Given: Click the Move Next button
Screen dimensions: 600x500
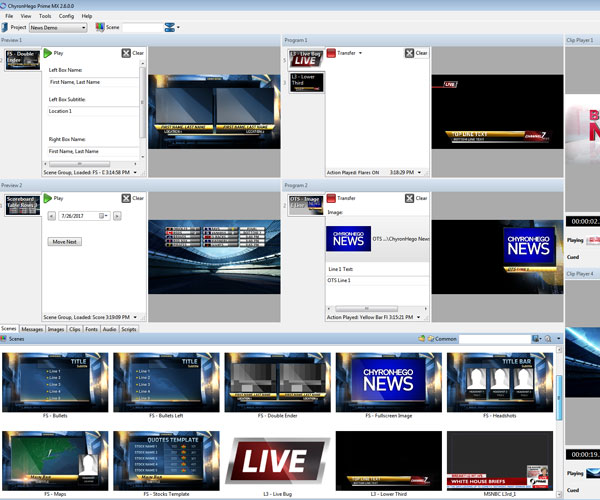Looking at the screenshot, I should click(65, 242).
